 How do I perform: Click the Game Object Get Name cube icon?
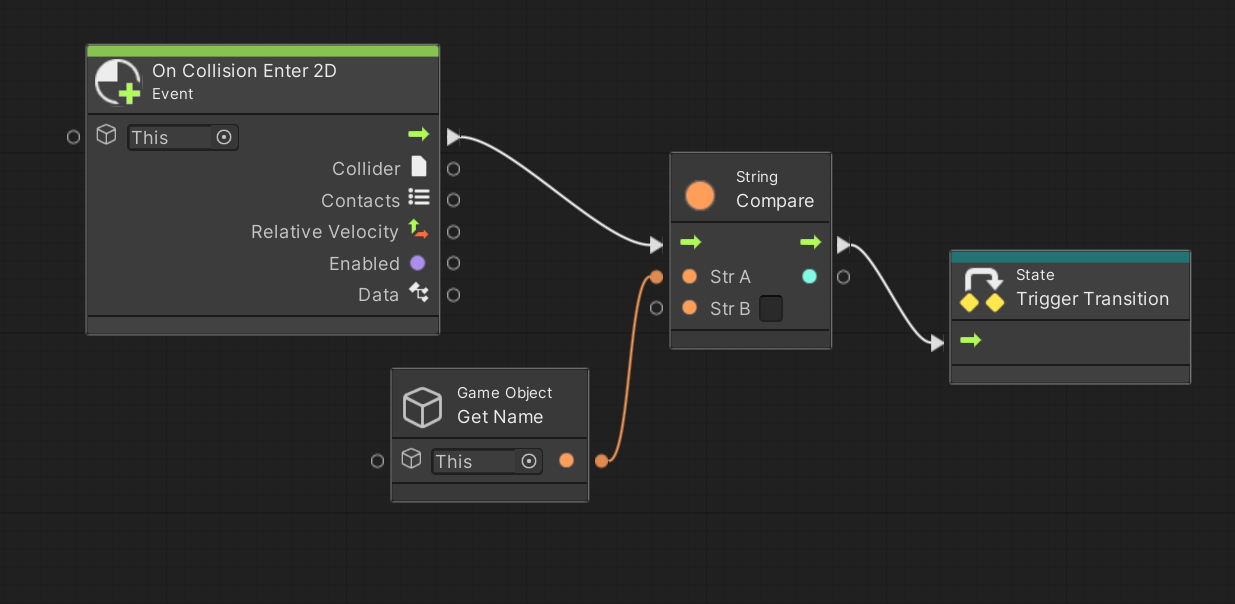(422, 407)
